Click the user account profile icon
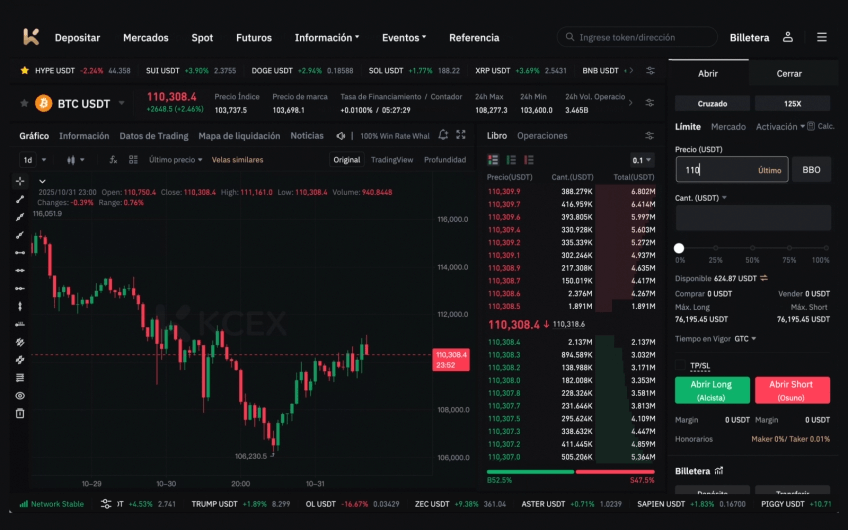The image size is (848, 530). 788,37
